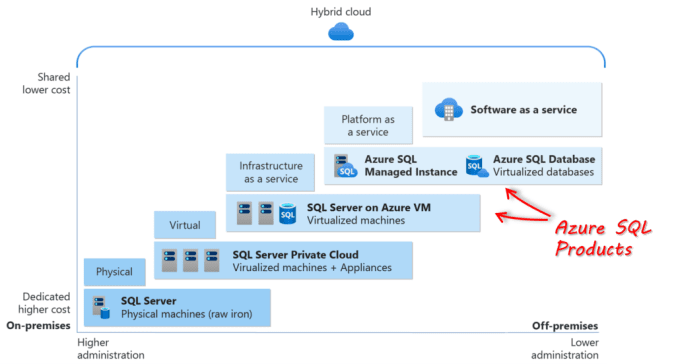Click the Azure SQL Database title
This screenshot has width=676, height=364.
click(x=544, y=159)
